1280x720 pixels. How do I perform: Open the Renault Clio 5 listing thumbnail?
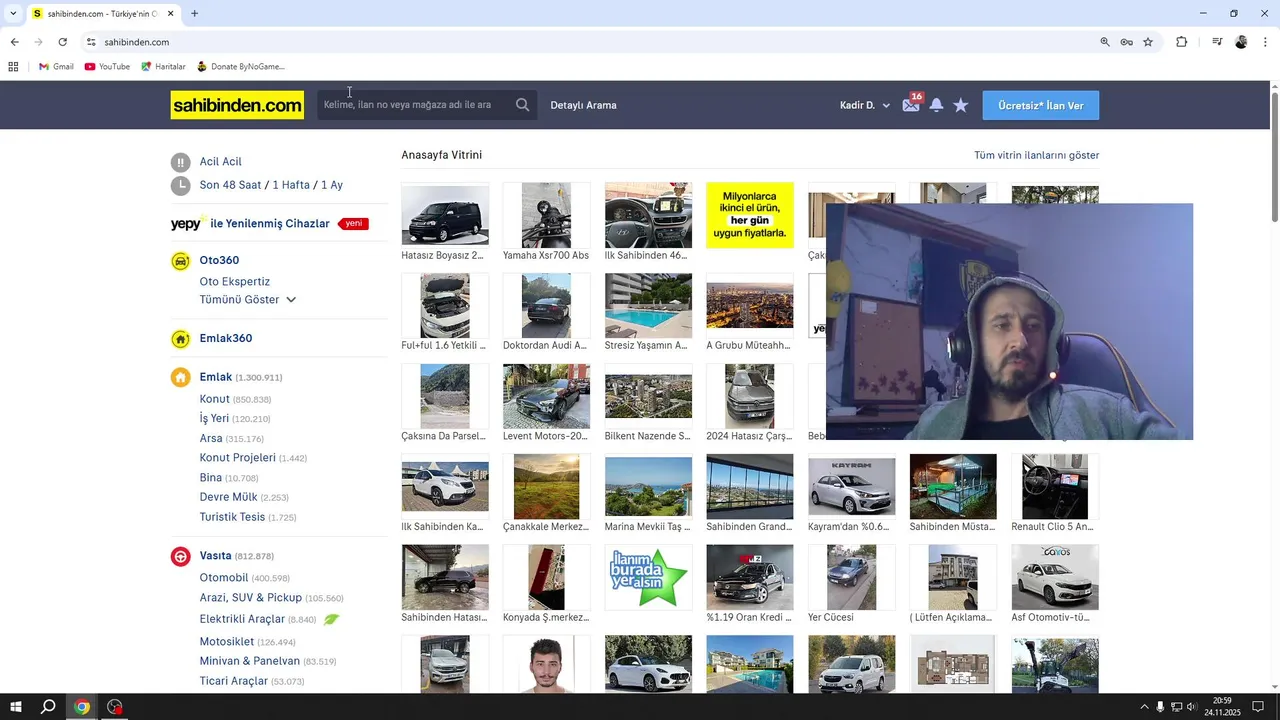point(1055,487)
